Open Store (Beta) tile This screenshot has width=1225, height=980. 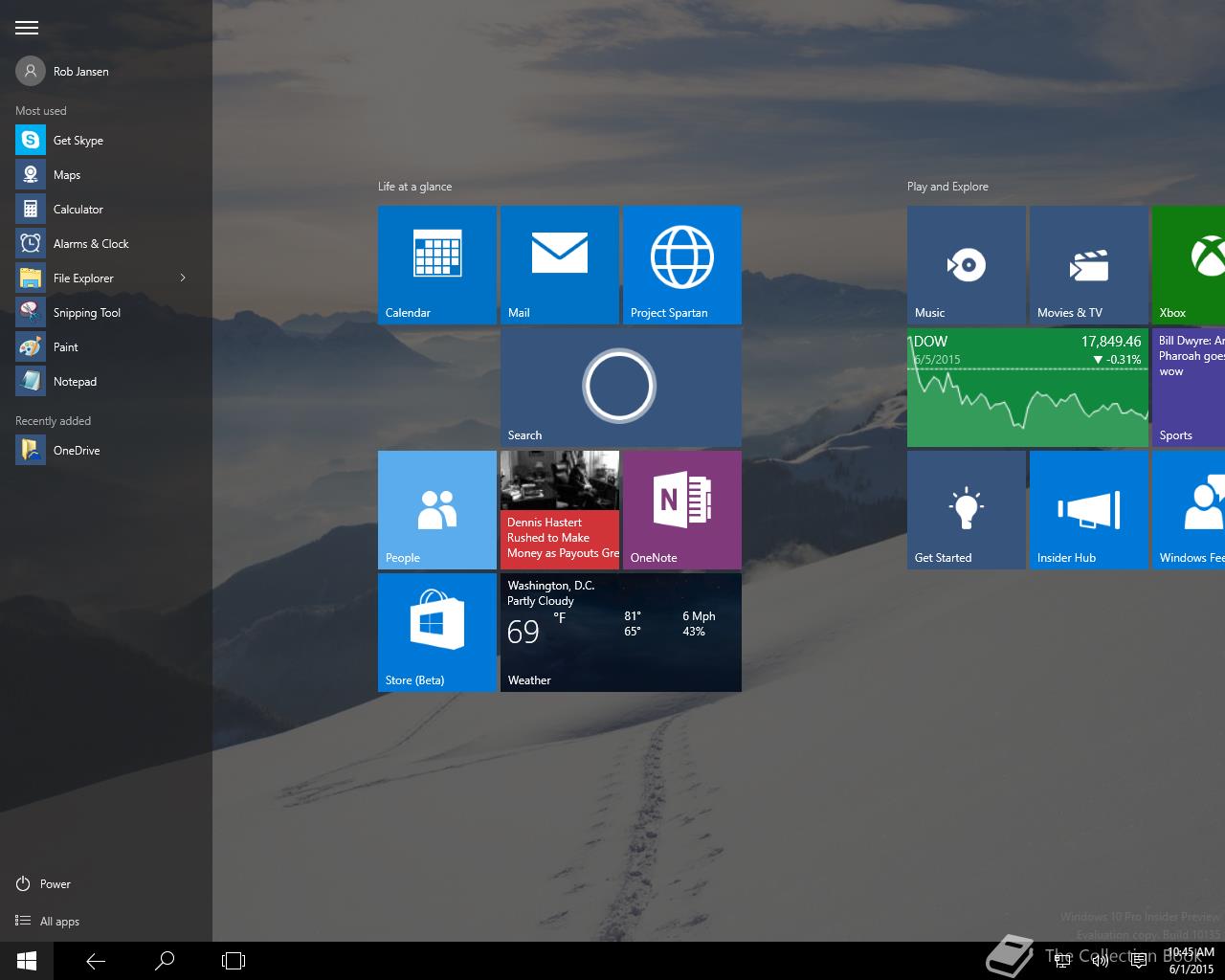[437, 633]
